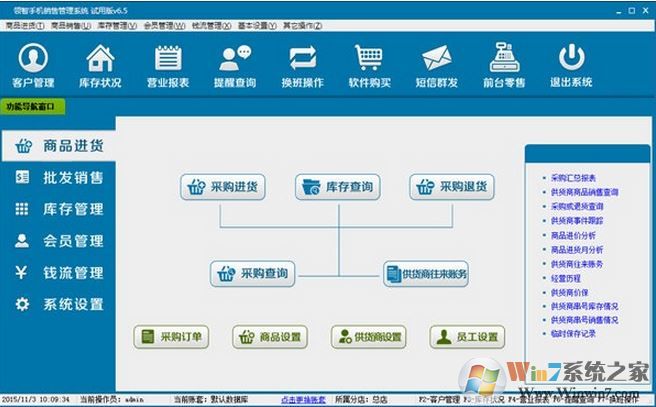
Task: Click the 采购进货 button
Action: [x=223, y=187]
